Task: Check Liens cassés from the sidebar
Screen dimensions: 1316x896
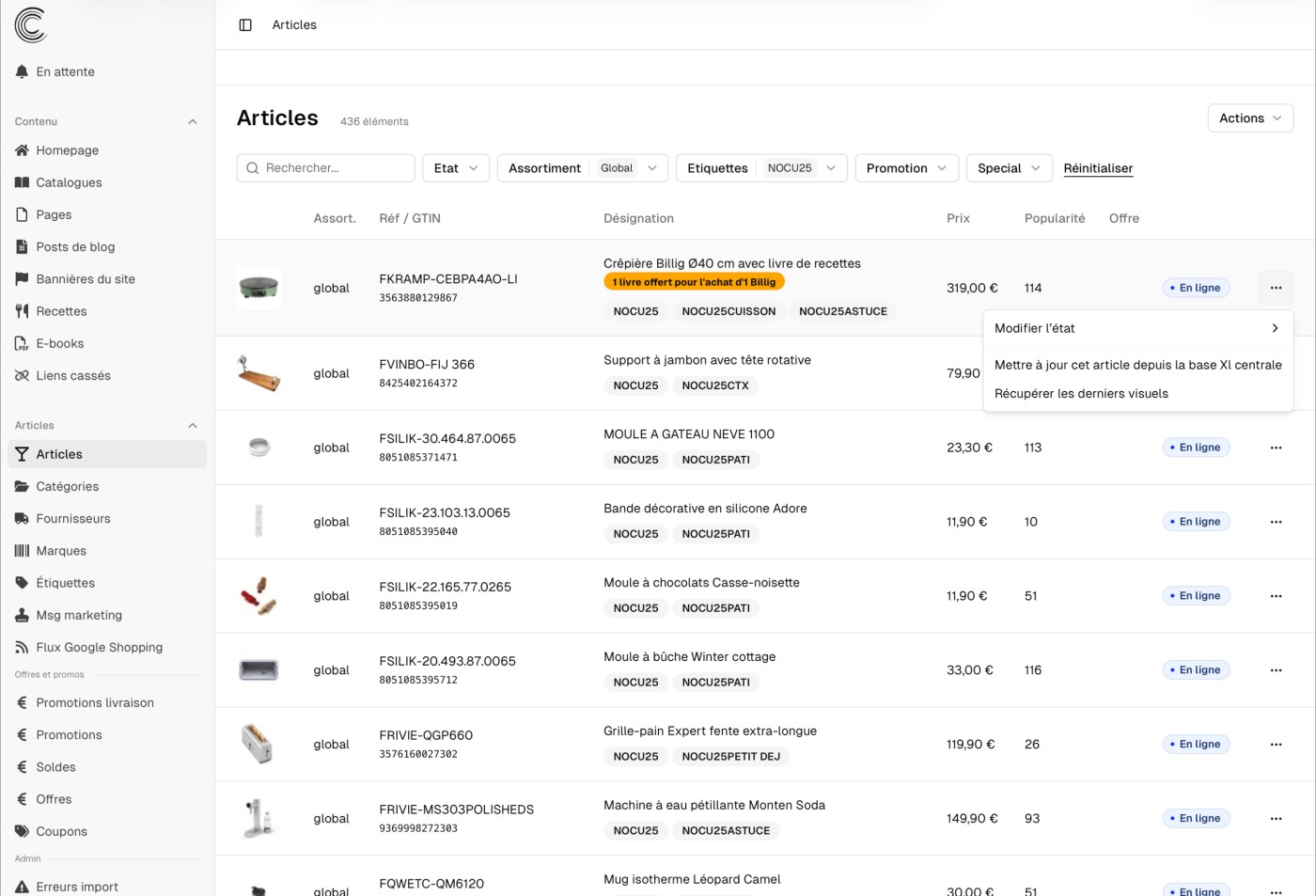Action: (72, 375)
